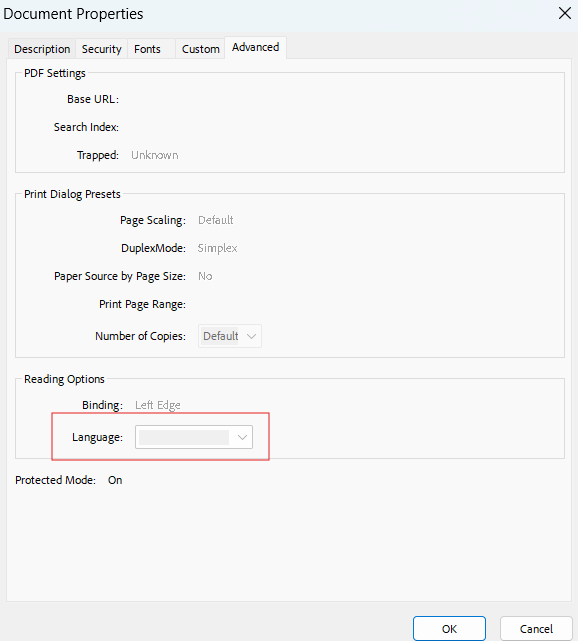Switch to the Description tab
The width and height of the screenshot is (578, 641).
point(42,49)
